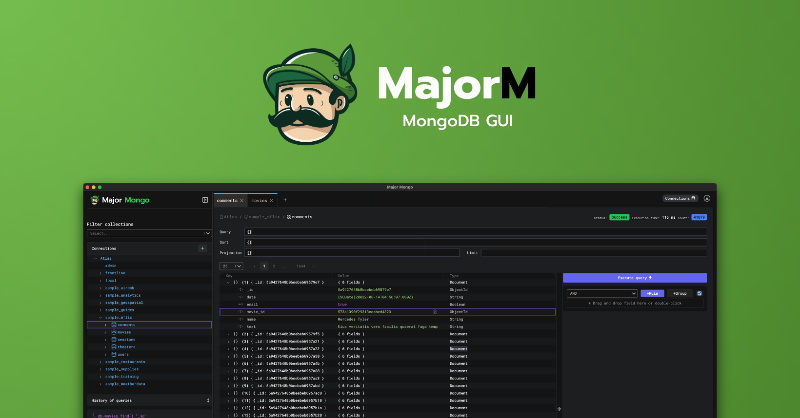Open a new tab with the plus icon

(x=285, y=200)
